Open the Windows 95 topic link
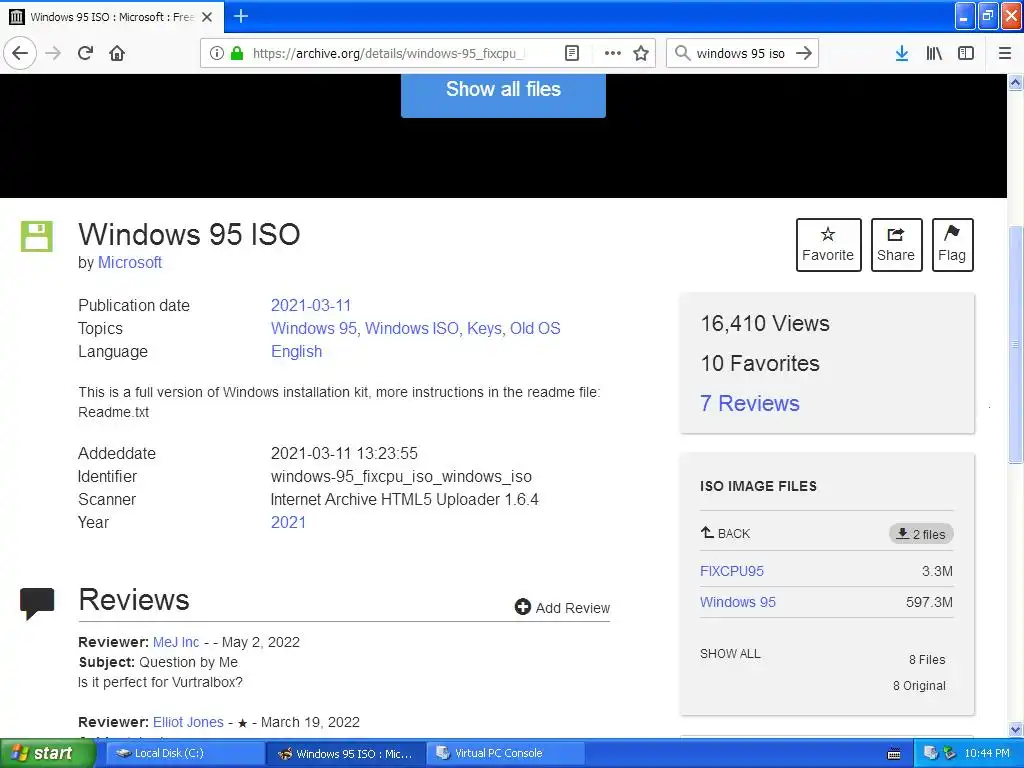Image resolution: width=1024 pixels, height=768 pixels. pyautogui.click(x=313, y=328)
